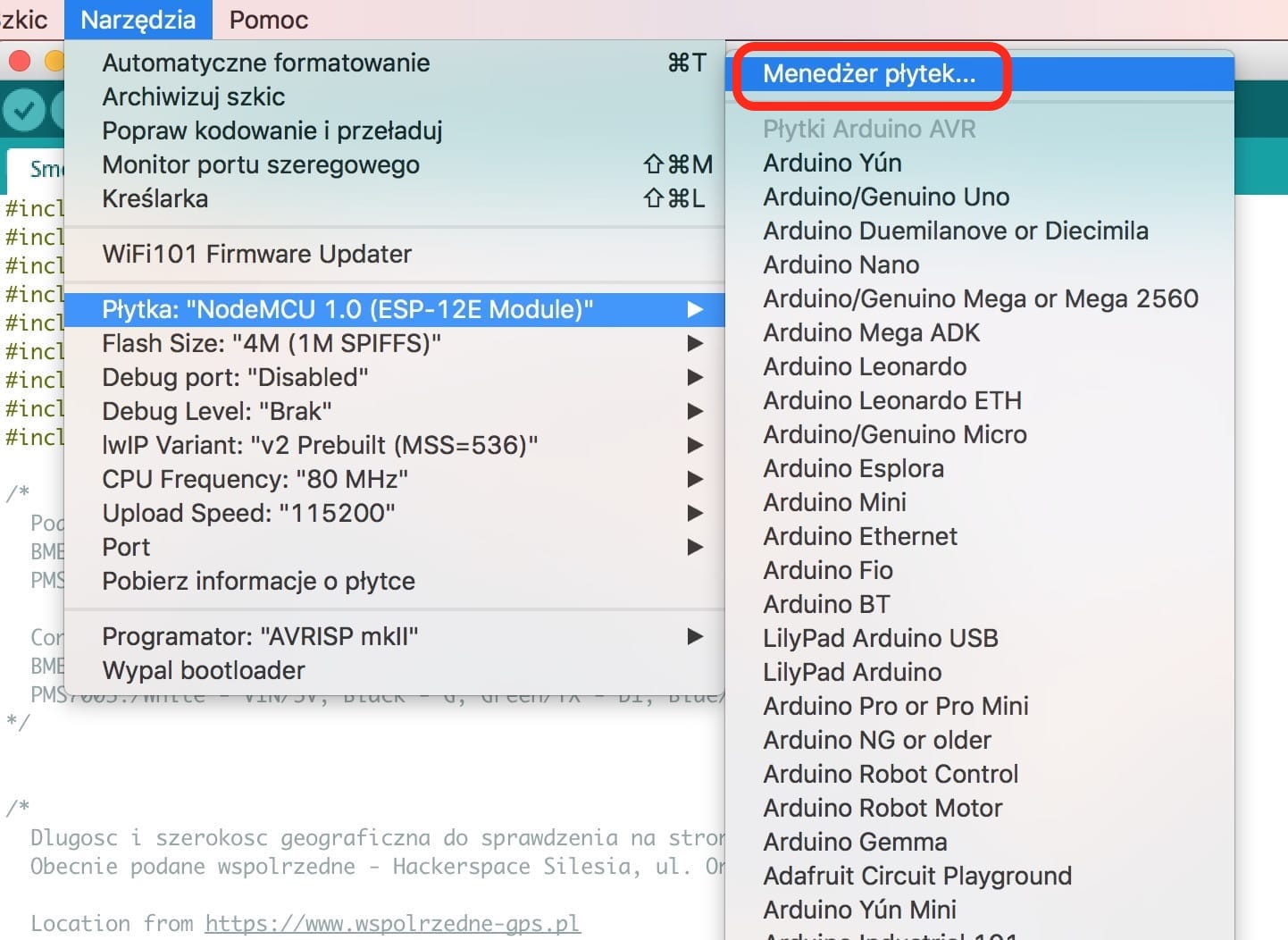Viewport: 1288px width, 940px height.
Task: Select Arduino Mega ADK
Action: pos(980,332)
